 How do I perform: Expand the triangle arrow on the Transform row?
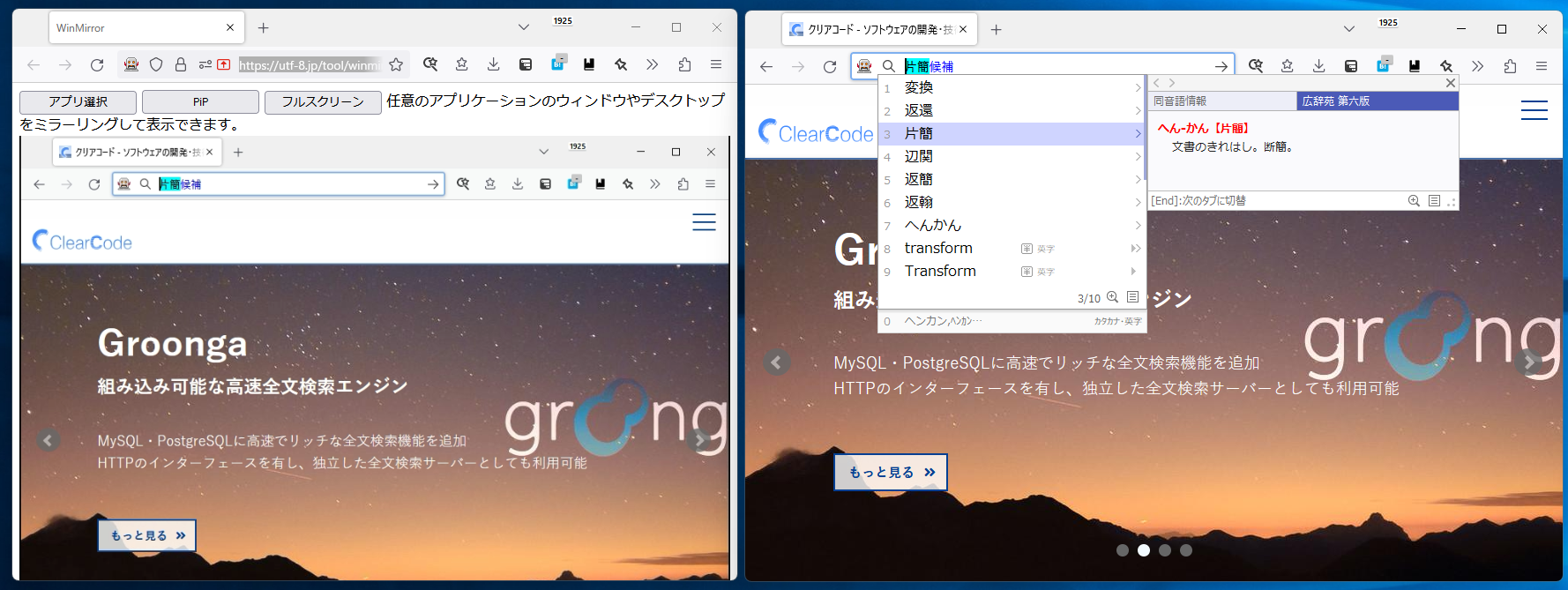pyautogui.click(x=1134, y=271)
